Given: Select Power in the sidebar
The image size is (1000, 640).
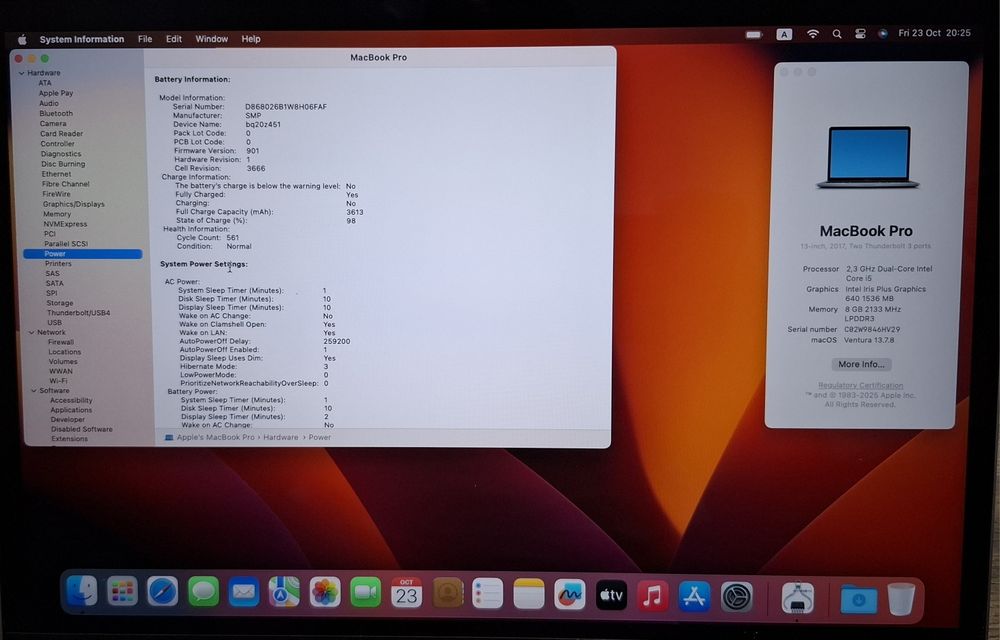Looking at the screenshot, I should point(83,254).
